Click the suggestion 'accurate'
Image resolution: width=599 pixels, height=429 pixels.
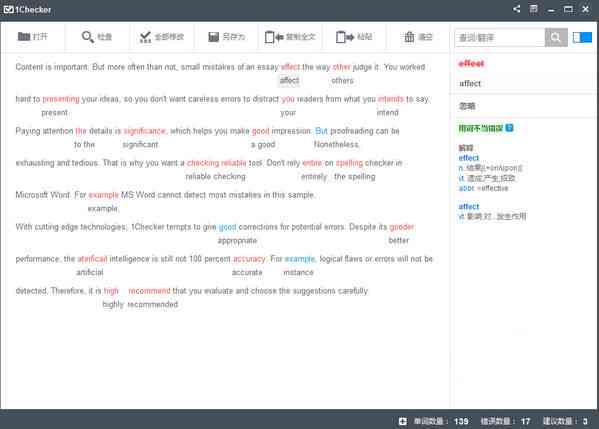pos(247,272)
